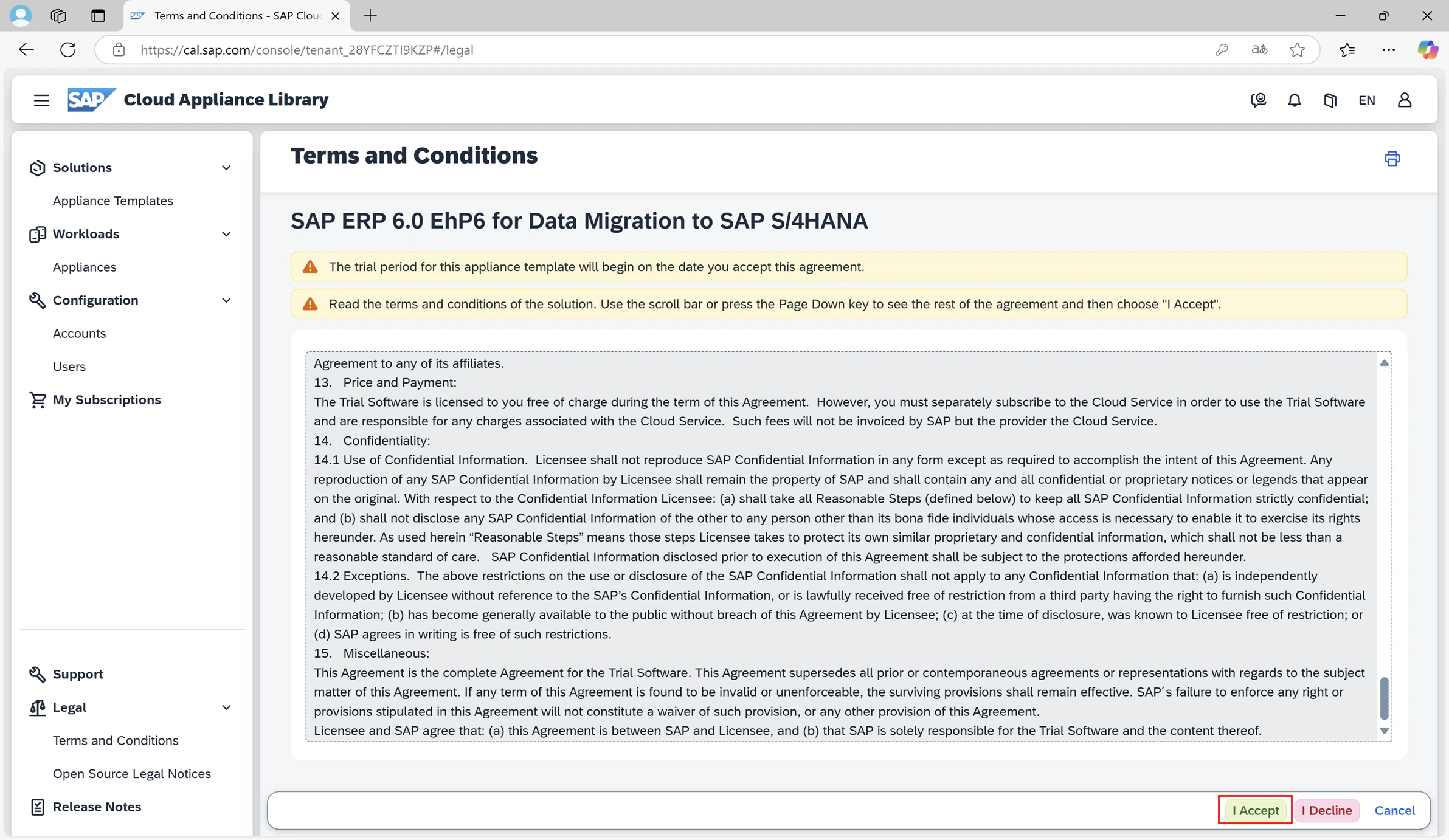Image resolution: width=1449 pixels, height=840 pixels.
Task: Select the Terms and Conditions browser tab
Action: pyautogui.click(x=237, y=16)
